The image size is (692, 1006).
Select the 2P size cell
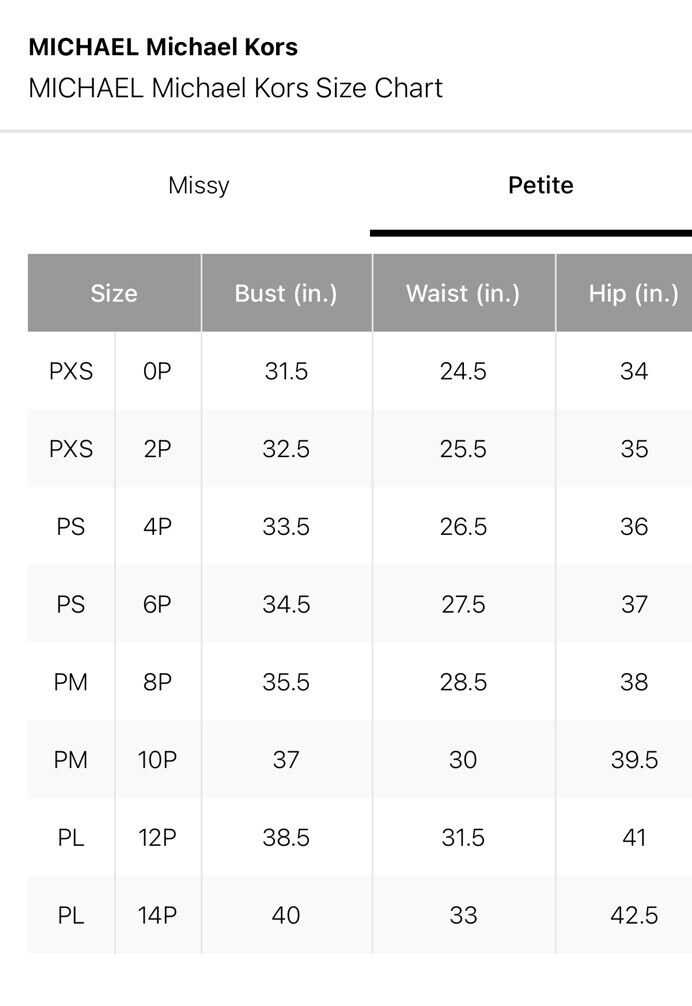[157, 449]
